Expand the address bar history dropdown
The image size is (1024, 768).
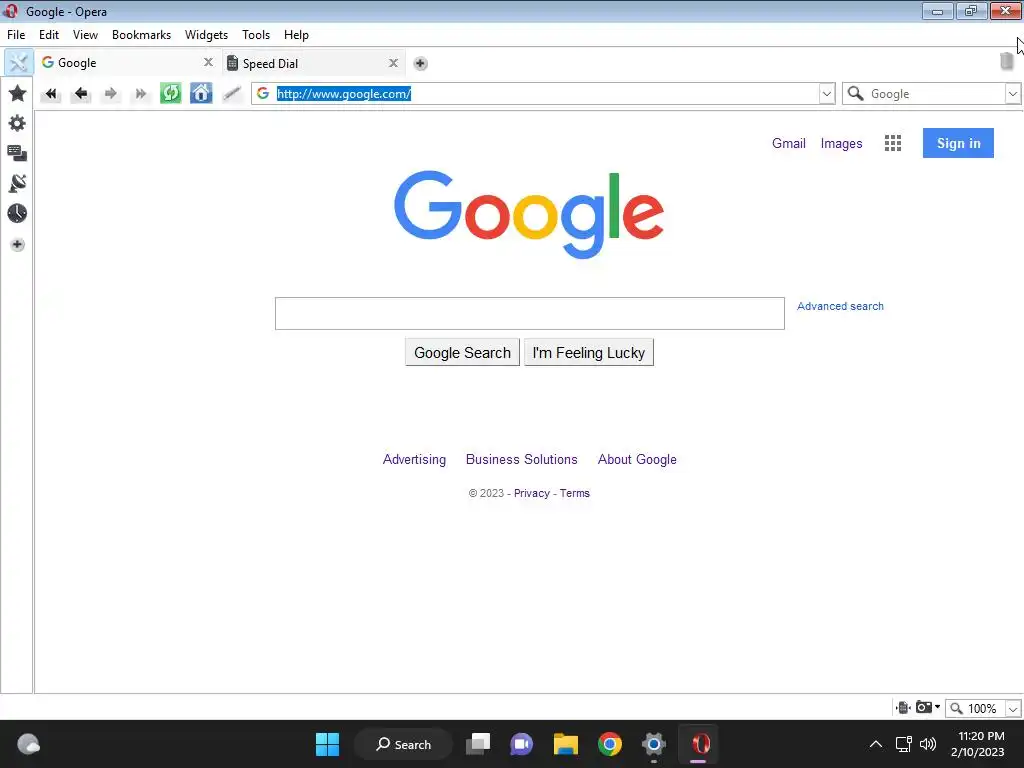827,94
